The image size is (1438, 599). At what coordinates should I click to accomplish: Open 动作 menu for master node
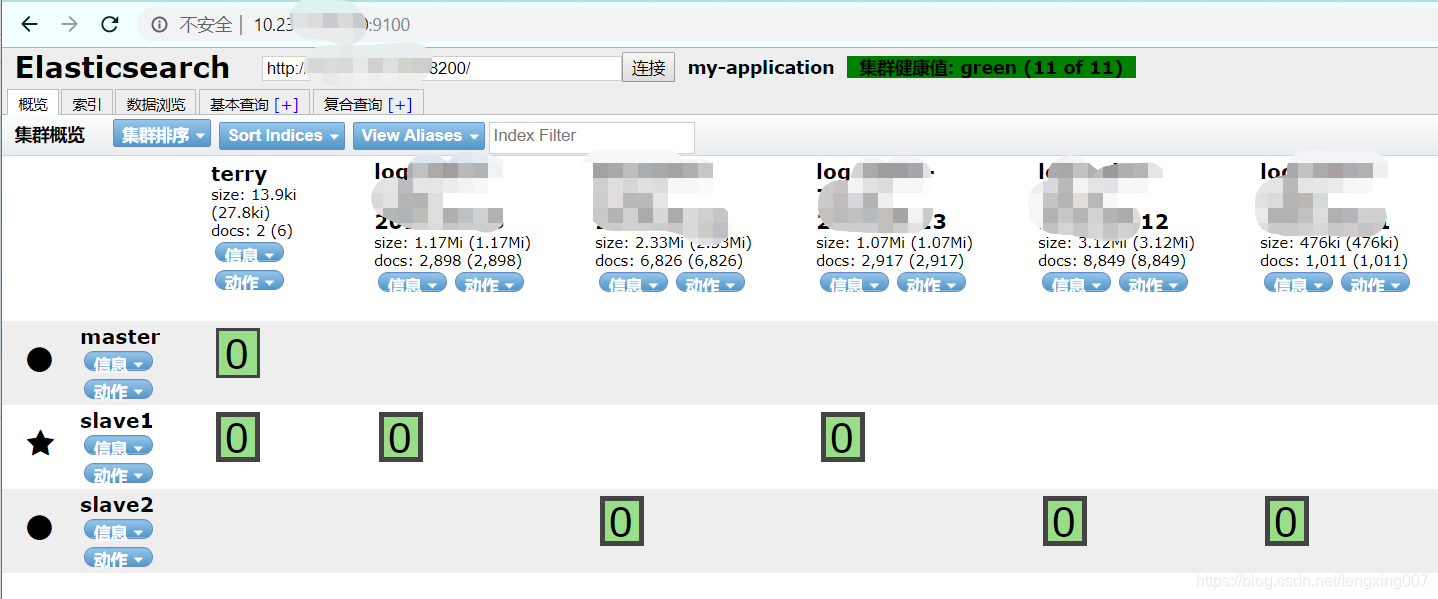coord(118,390)
